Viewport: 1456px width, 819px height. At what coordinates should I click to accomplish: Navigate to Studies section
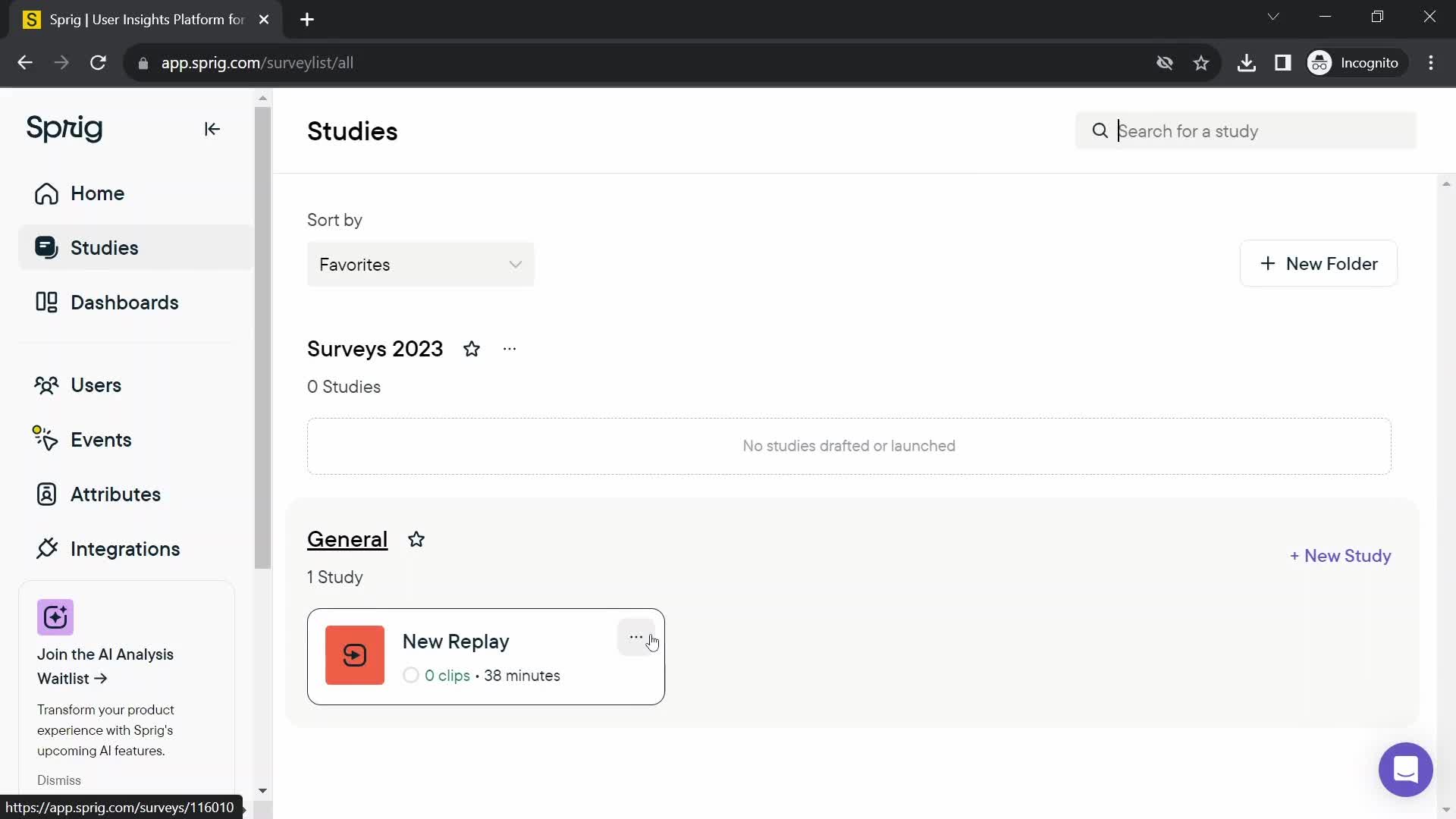pos(105,248)
